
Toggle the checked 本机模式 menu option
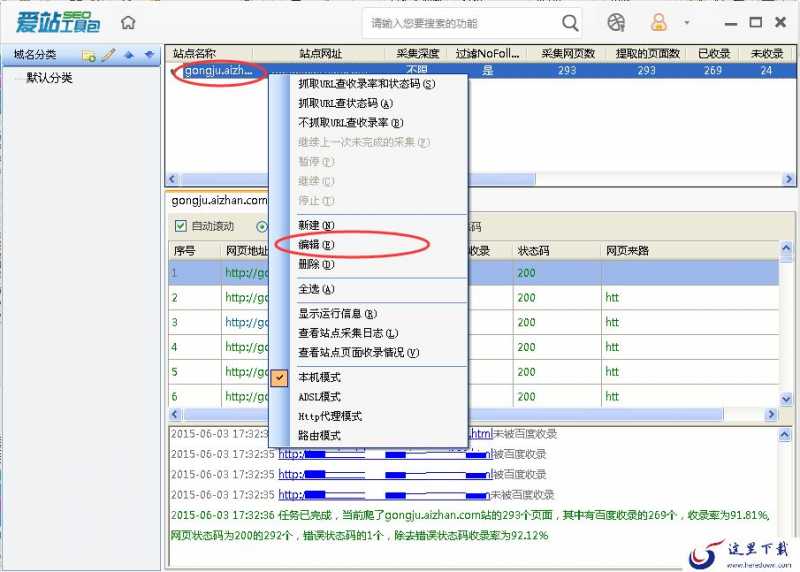368,377
